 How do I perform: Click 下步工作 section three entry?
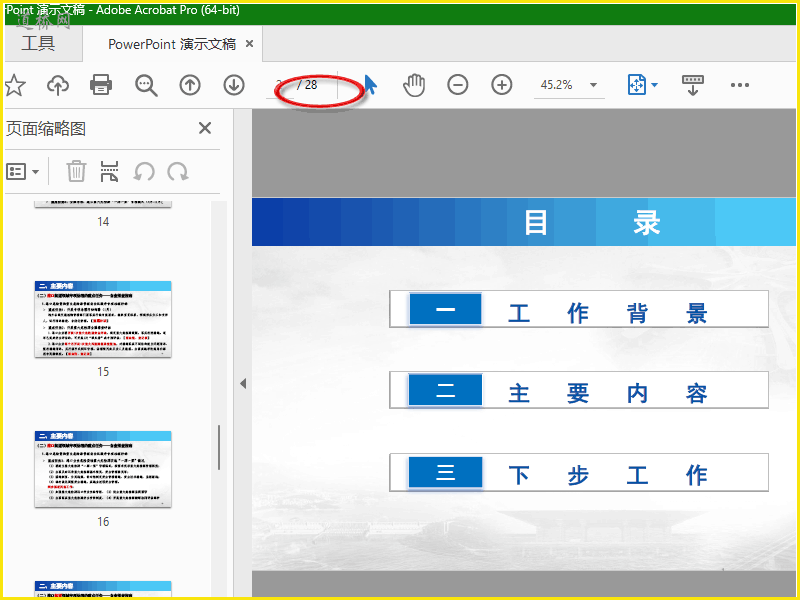click(x=579, y=472)
